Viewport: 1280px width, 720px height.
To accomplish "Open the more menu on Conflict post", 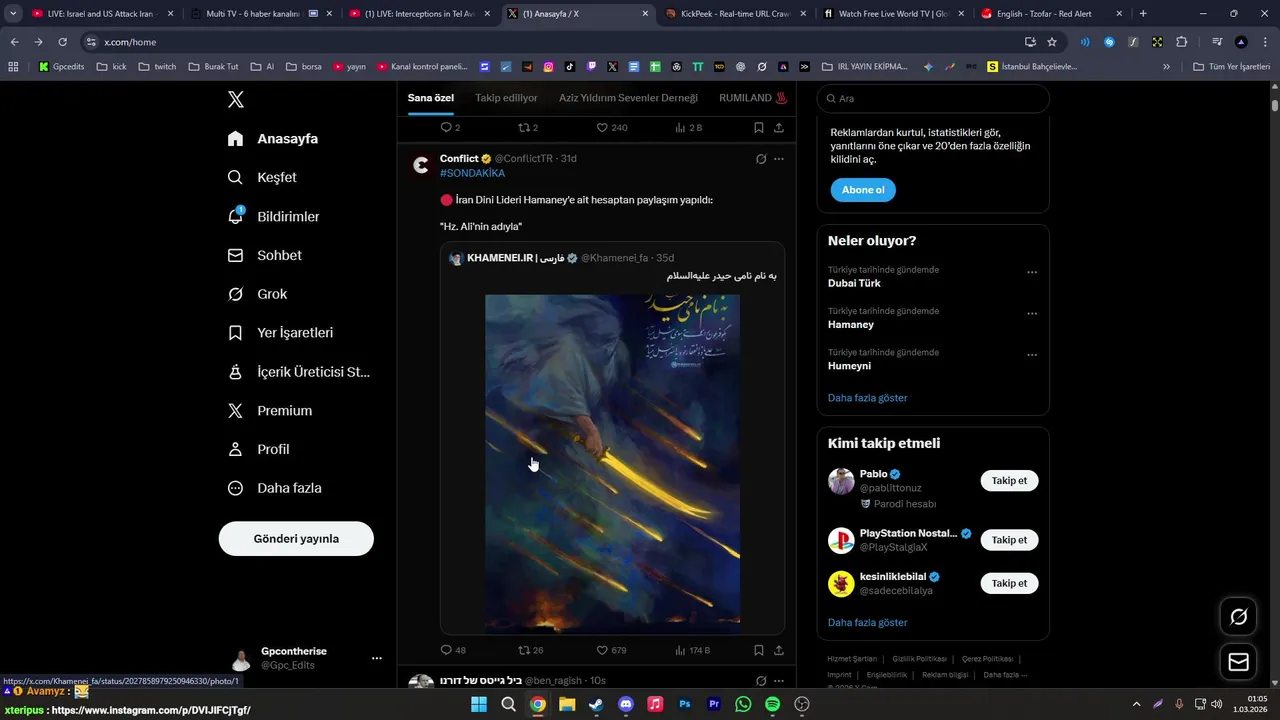I will (x=779, y=159).
